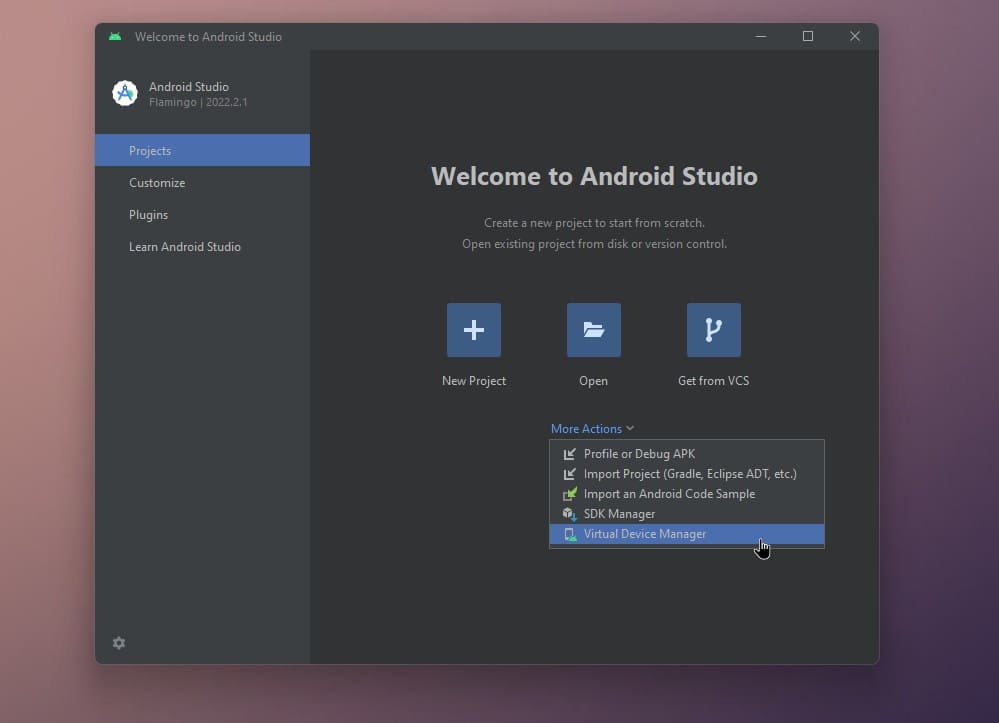This screenshot has height=723, width=999.
Task: Minimize the Android Studio window
Action: coord(761,36)
